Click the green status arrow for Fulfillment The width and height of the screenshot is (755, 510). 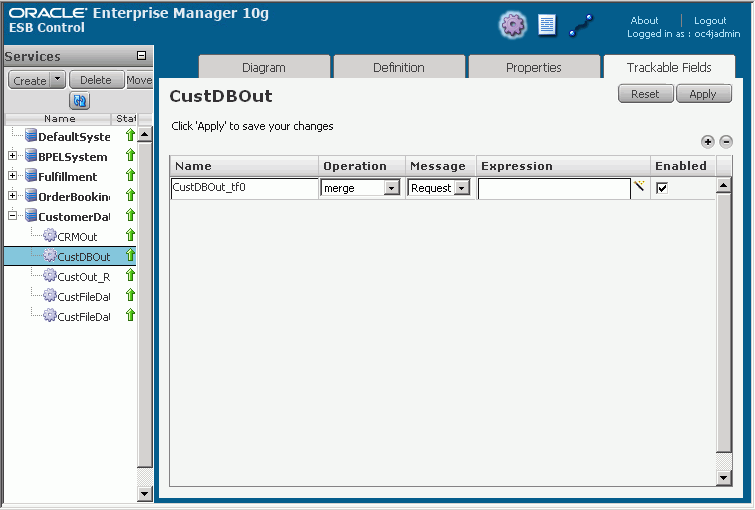(130, 175)
